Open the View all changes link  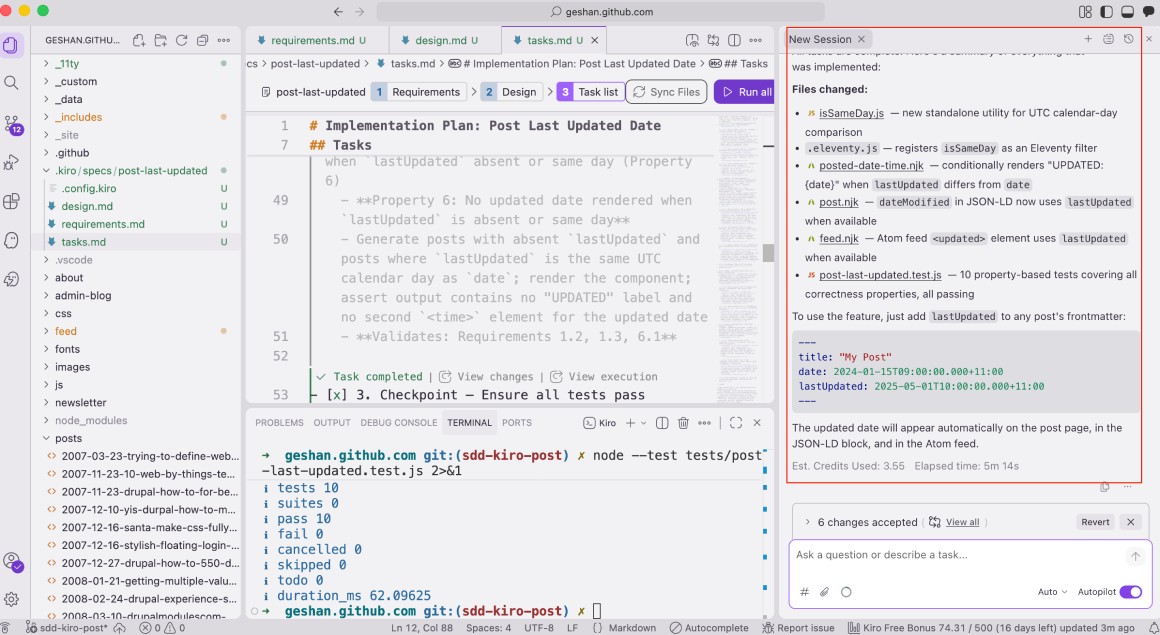pos(962,522)
